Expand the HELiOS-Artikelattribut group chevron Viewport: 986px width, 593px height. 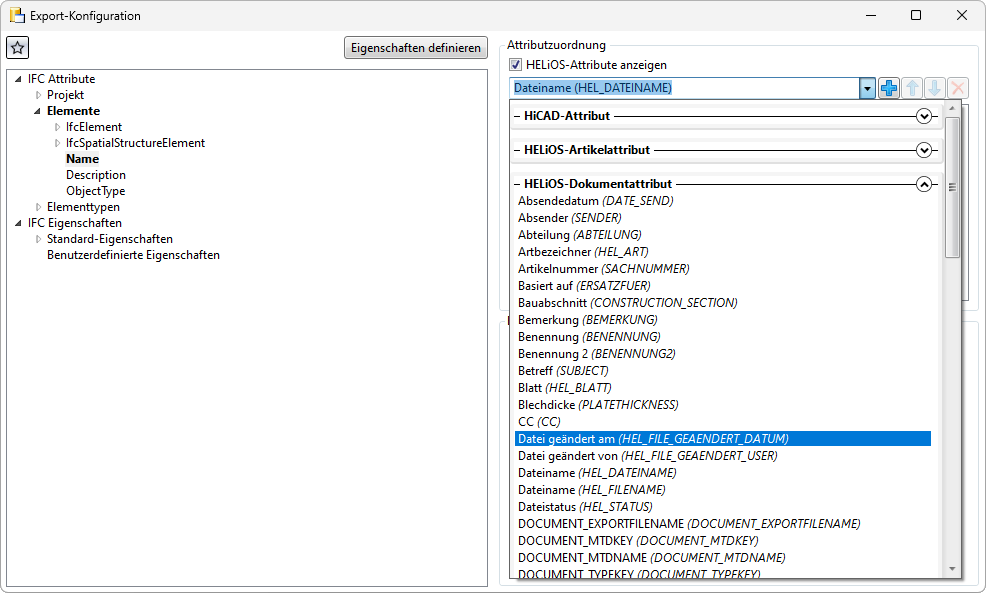(x=924, y=150)
